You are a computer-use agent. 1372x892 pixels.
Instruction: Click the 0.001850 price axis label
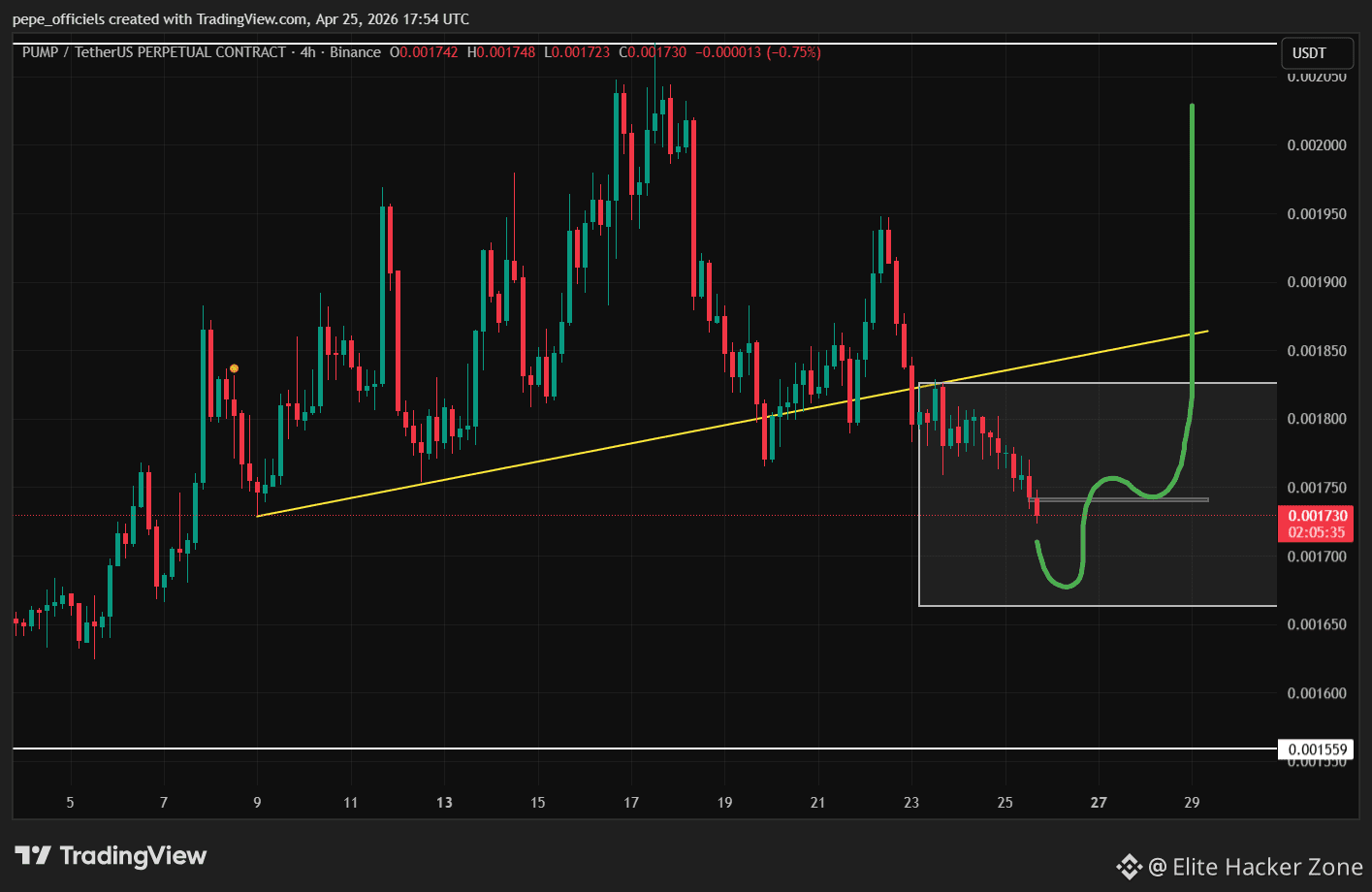1317,351
